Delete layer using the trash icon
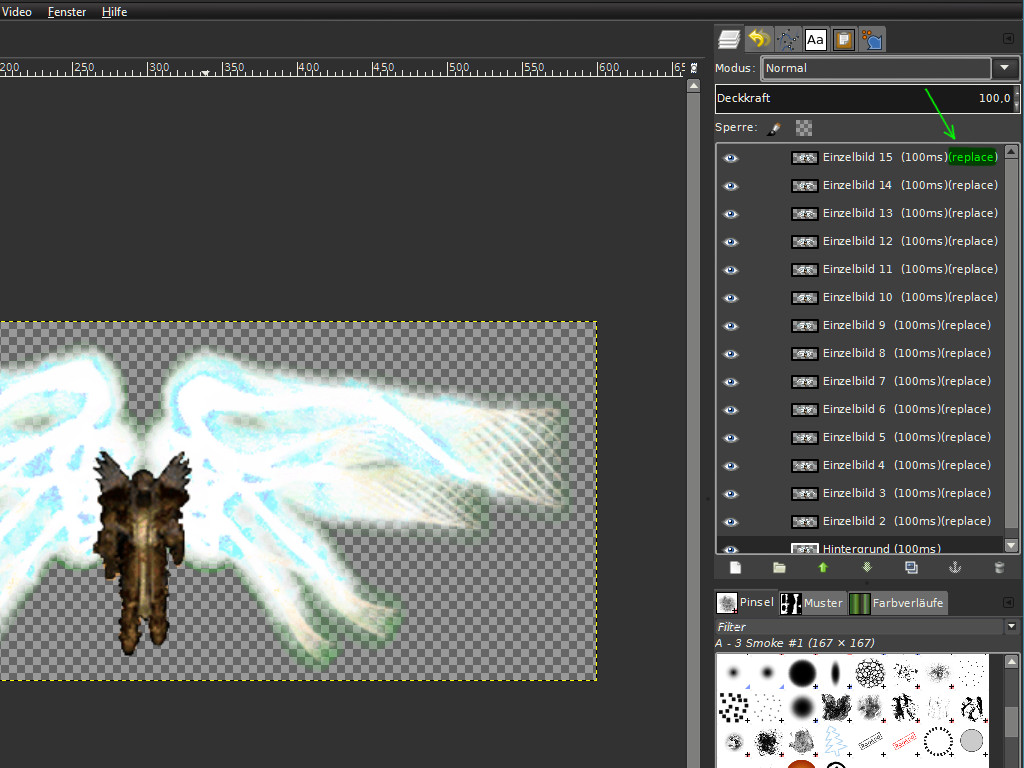 click(x=998, y=567)
